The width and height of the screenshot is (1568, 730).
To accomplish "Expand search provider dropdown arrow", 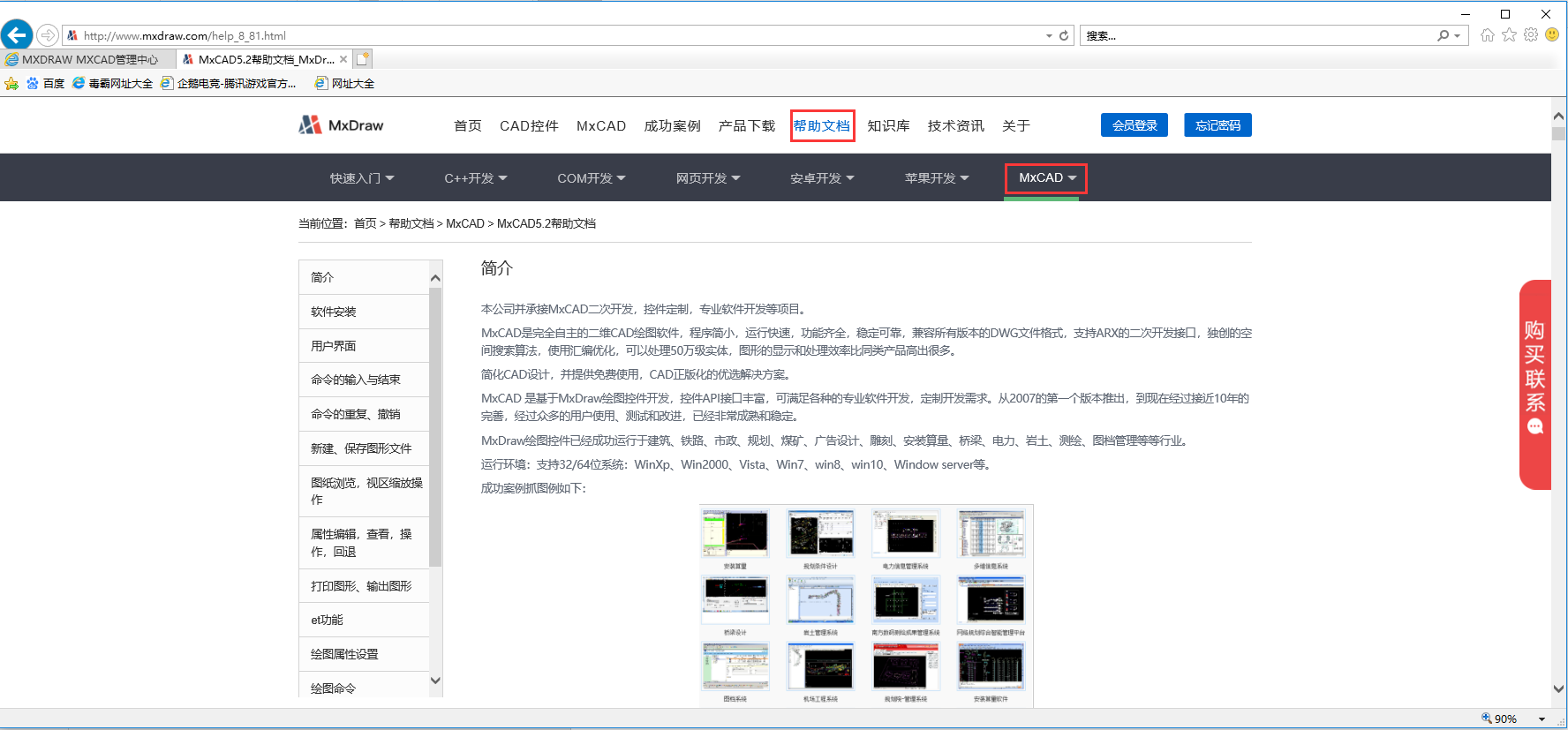I will (x=1458, y=36).
